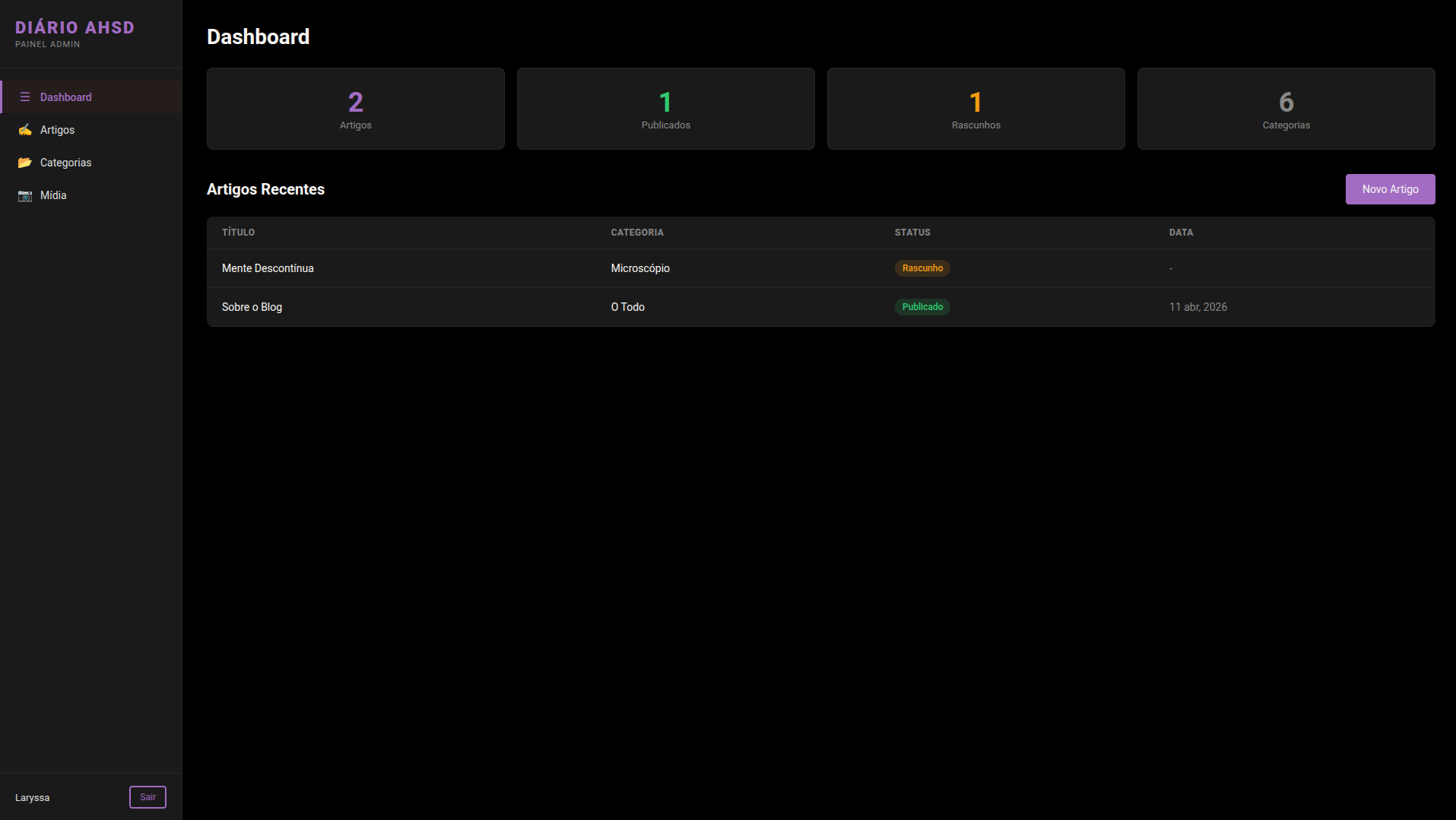Click the Artigos writing hand icon
The height and width of the screenshot is (820, 1456).
coord(25,130)
